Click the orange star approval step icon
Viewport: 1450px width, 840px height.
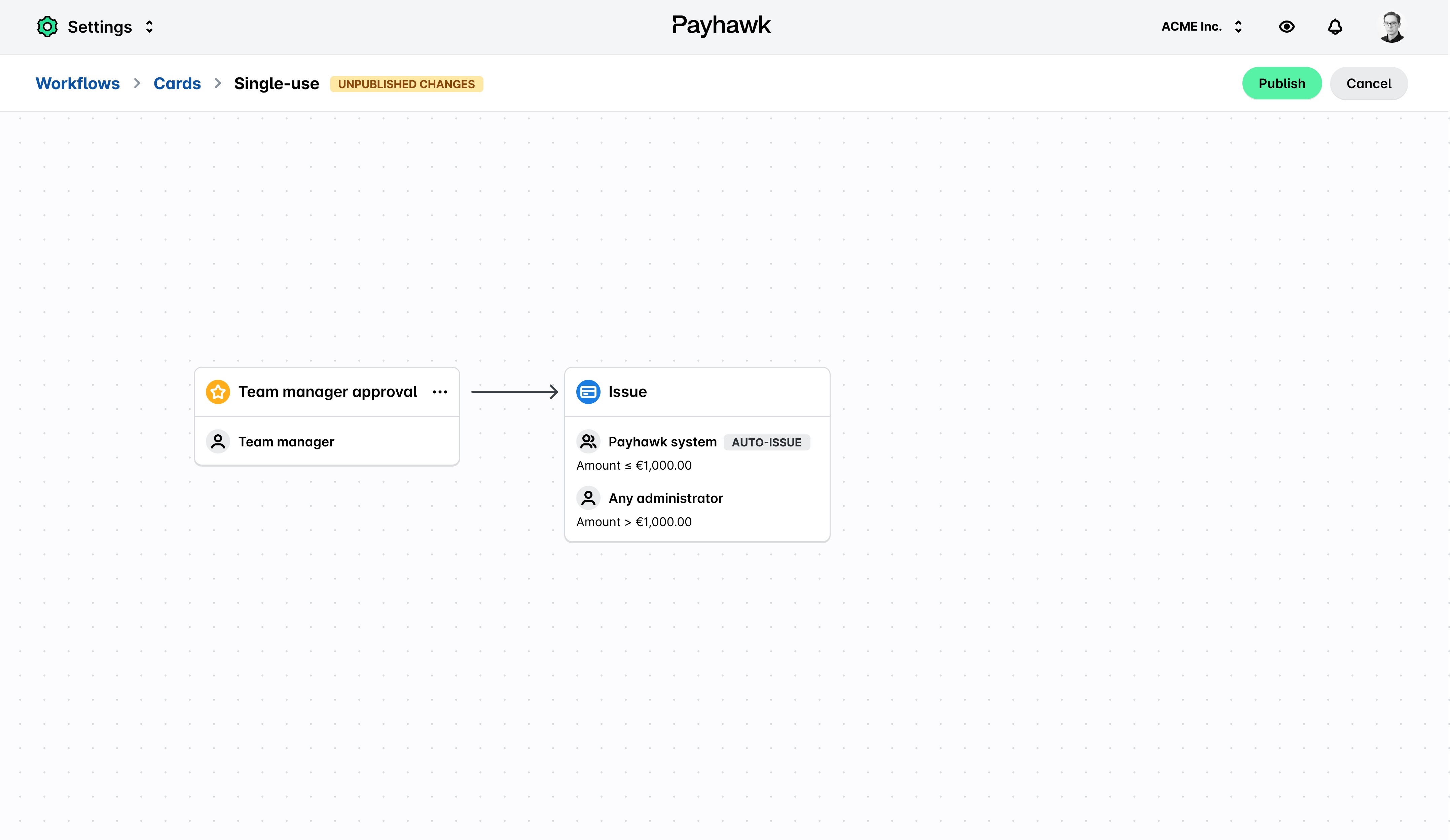pyautogui.click(x=218, y=392)
